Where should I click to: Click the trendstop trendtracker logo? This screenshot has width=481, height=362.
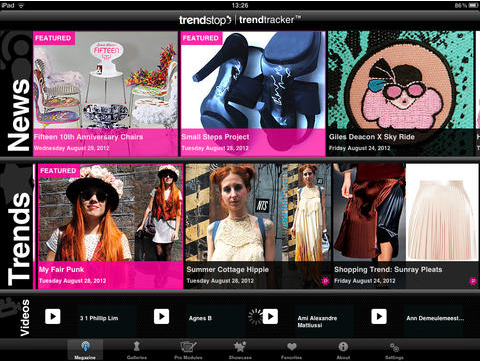240,20
